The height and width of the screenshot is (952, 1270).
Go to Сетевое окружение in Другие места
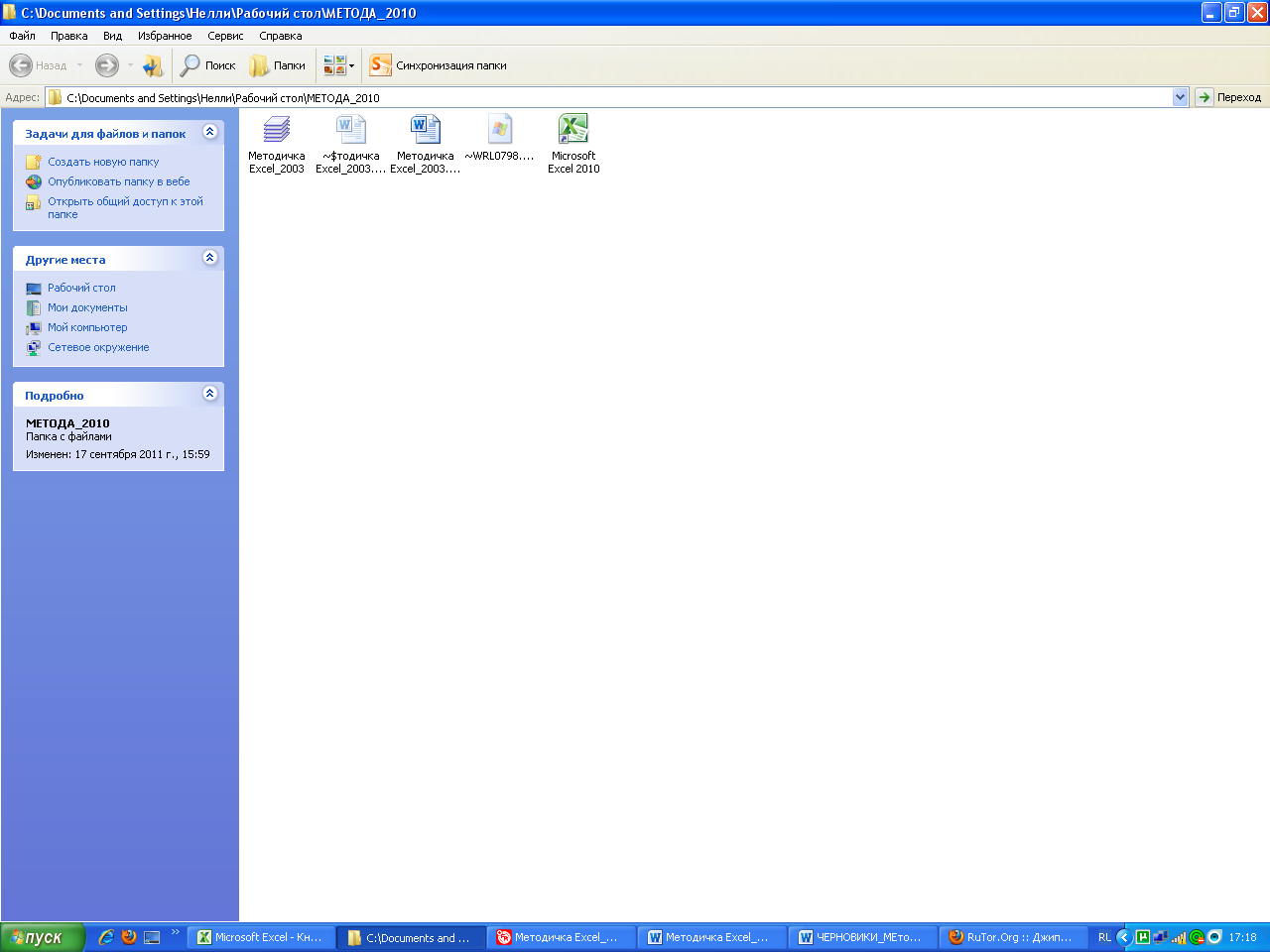pyautogui.click(x=98, y=347)
